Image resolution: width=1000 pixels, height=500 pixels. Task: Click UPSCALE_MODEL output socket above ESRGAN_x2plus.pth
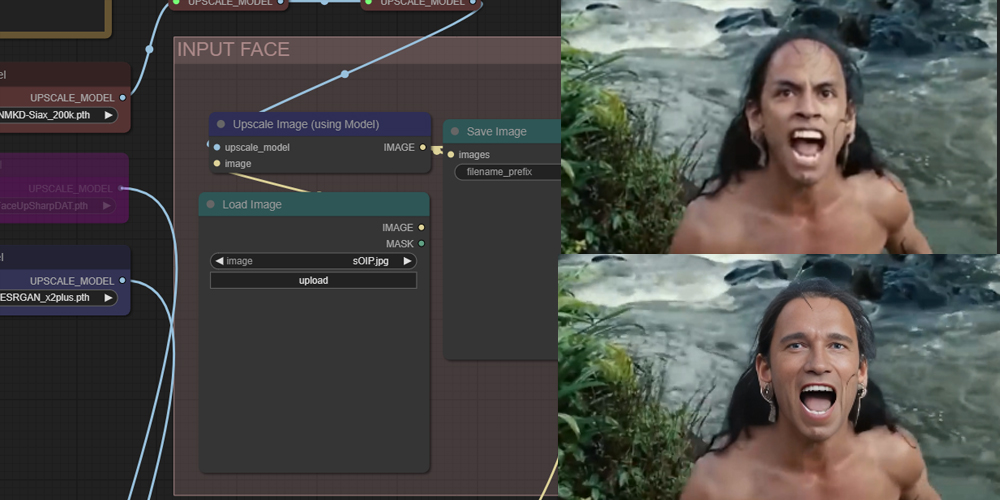122,281
